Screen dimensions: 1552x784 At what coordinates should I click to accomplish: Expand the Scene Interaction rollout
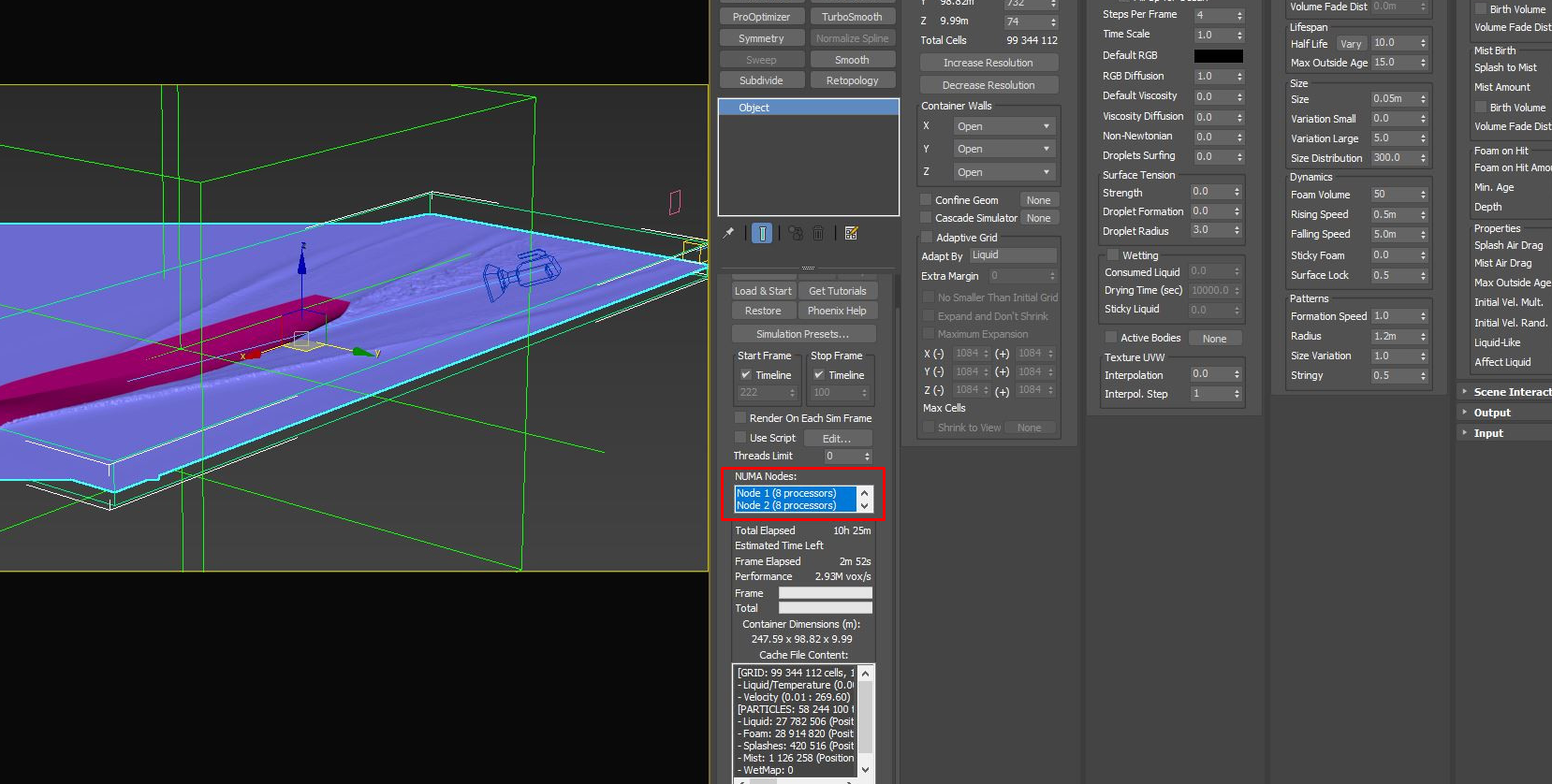pyautogui.click(x=1507, y=392)
